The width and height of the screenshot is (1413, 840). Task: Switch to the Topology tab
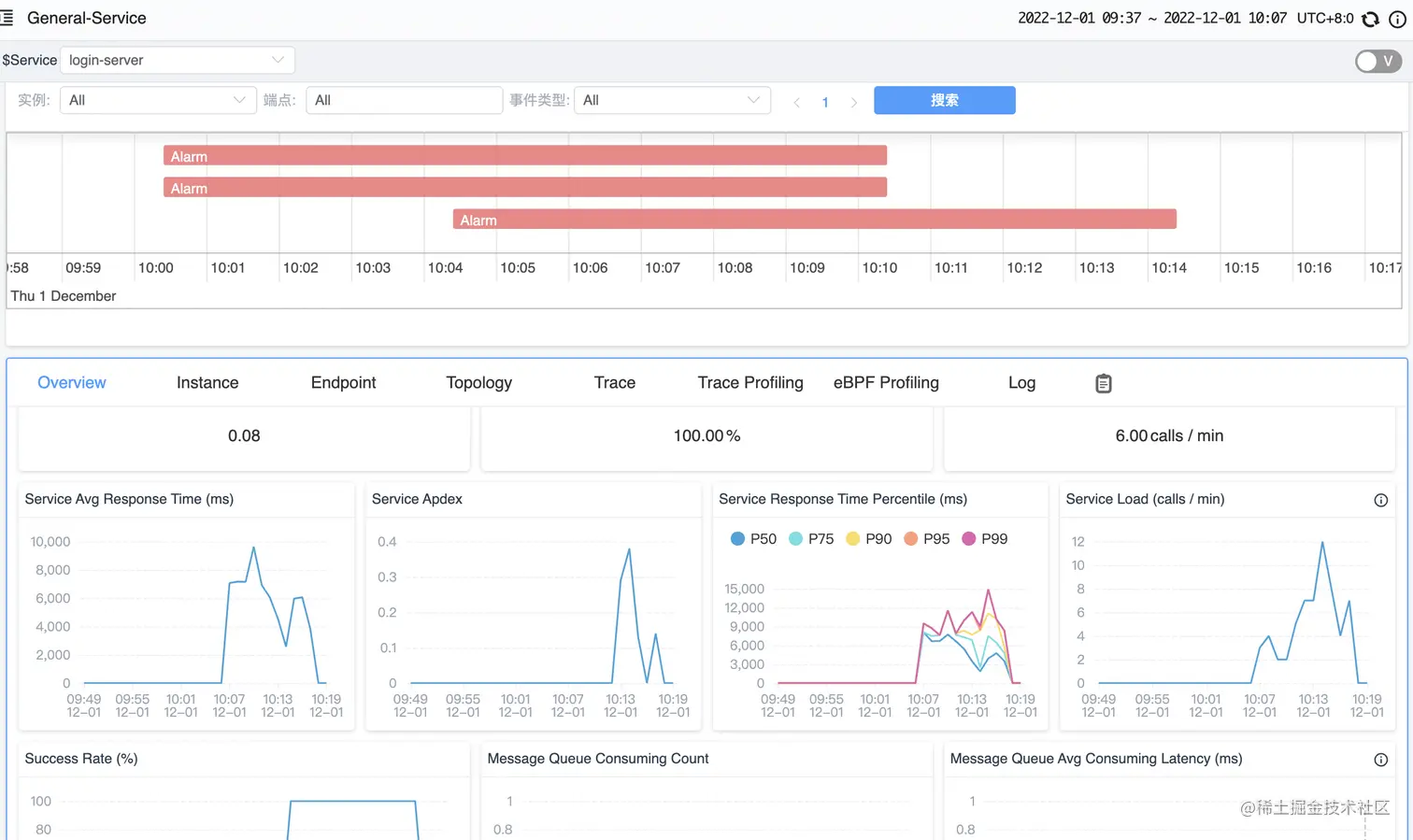tap(478, 382)
